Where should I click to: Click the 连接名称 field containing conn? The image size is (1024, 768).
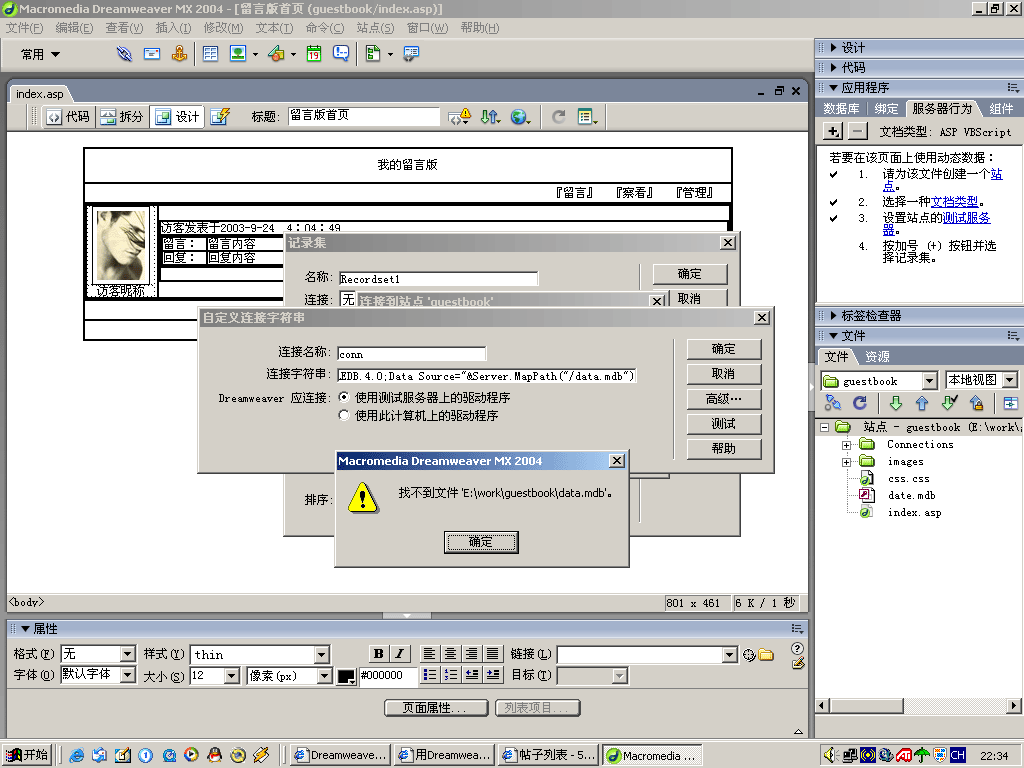pos(411,354)
